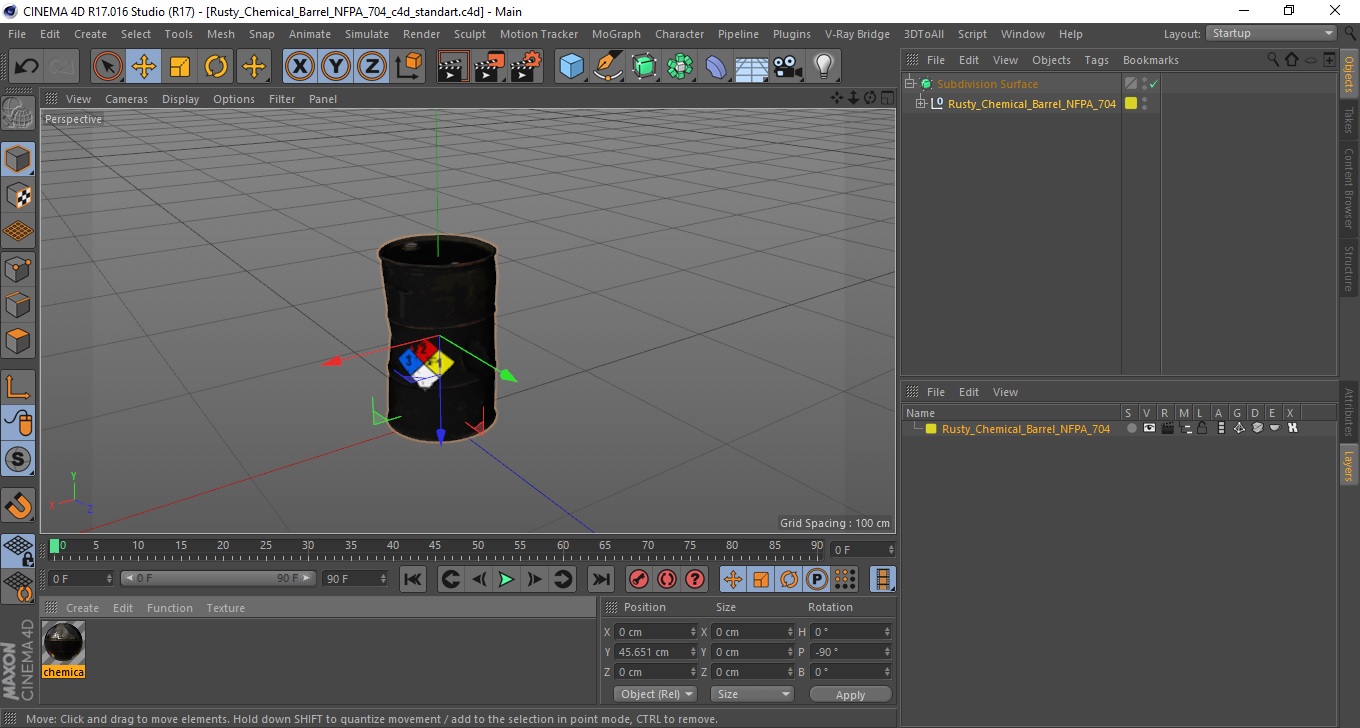This screenshot has height=728, width=1360.
Task: Switch to Points mode
Action: [18, 268]
